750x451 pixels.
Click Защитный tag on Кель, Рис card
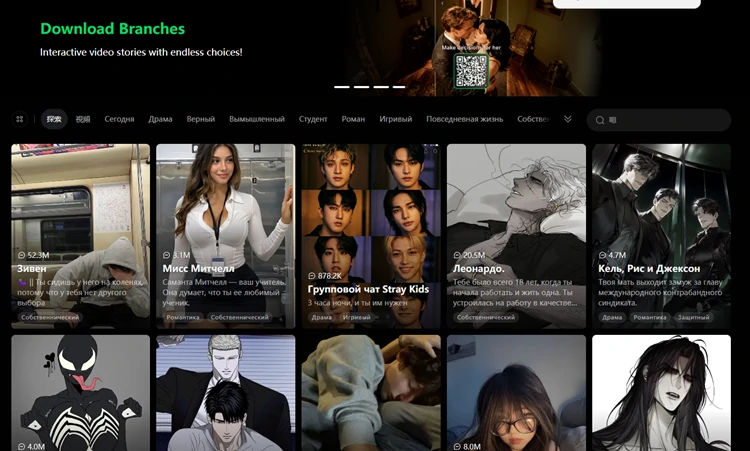click(693, 317)
